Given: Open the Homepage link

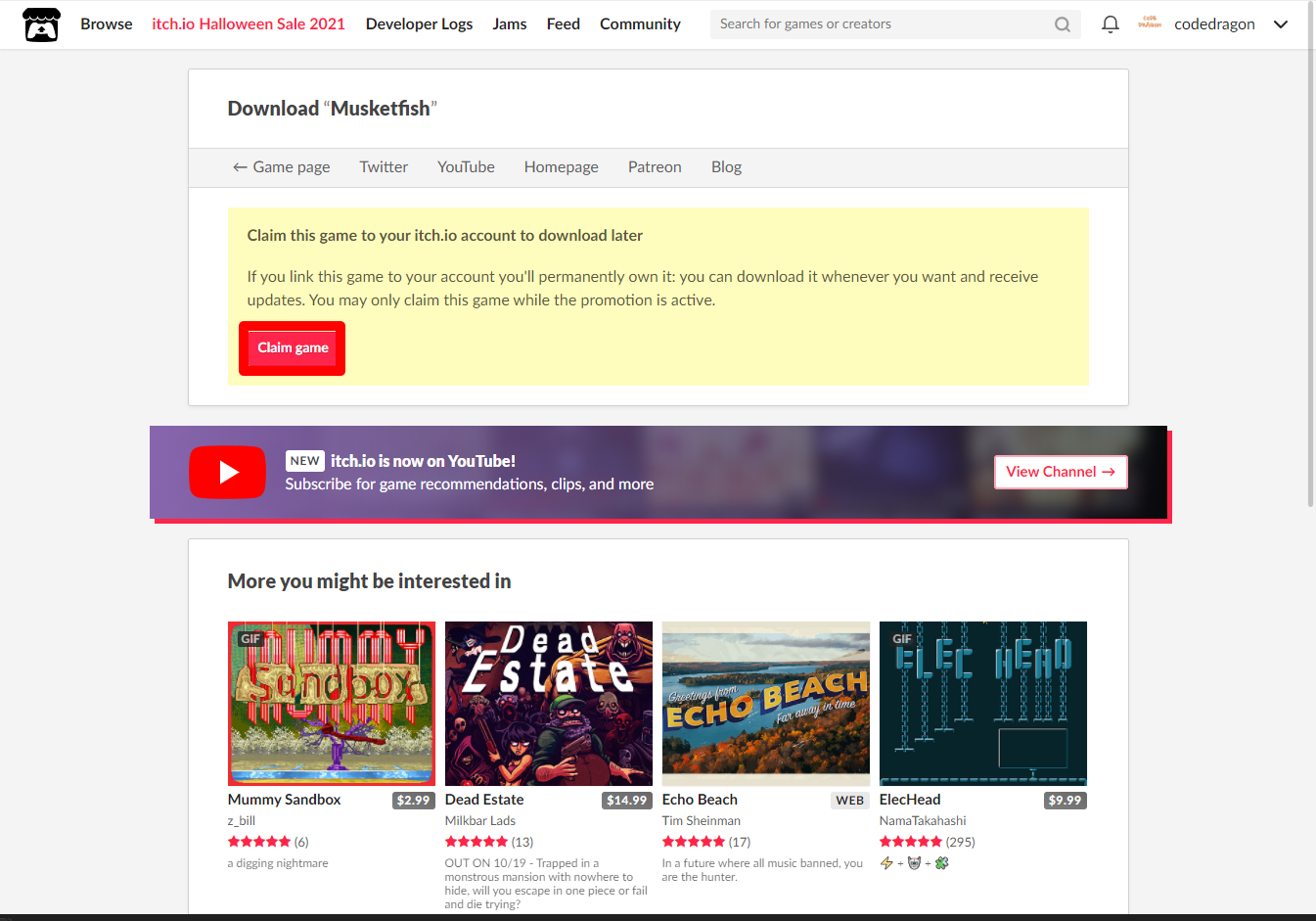Looking at the screenshot, I should coord(562,167).
